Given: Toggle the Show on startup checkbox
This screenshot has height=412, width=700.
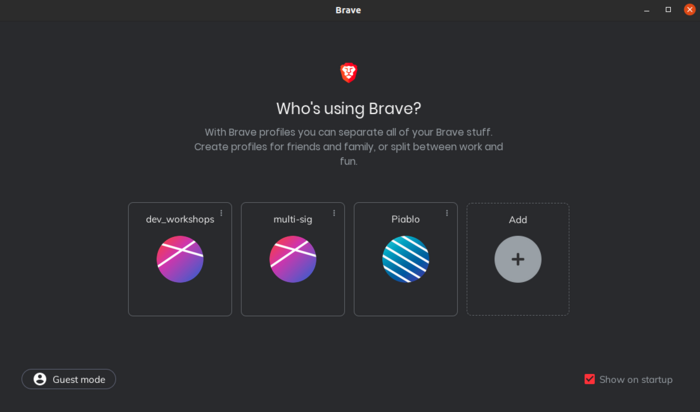Looking at the screenshot, I should click(x=590, y=379).
